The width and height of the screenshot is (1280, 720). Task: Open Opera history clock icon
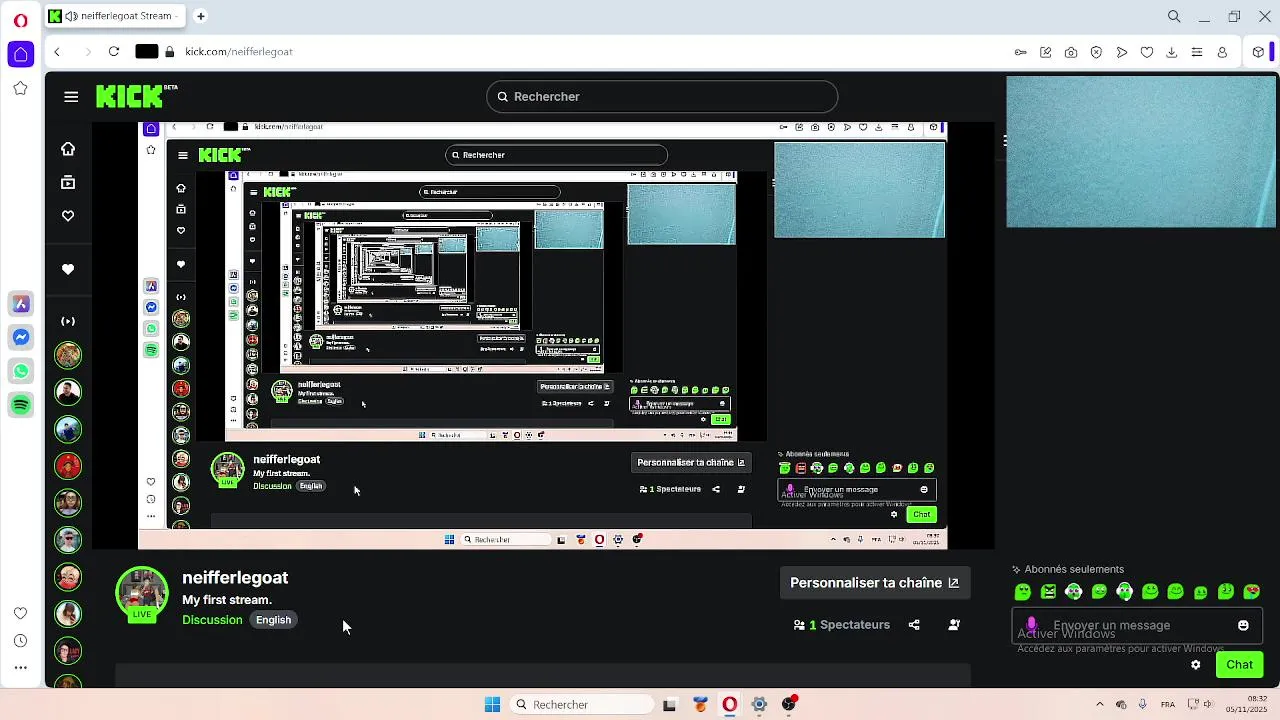click(20, 641)
